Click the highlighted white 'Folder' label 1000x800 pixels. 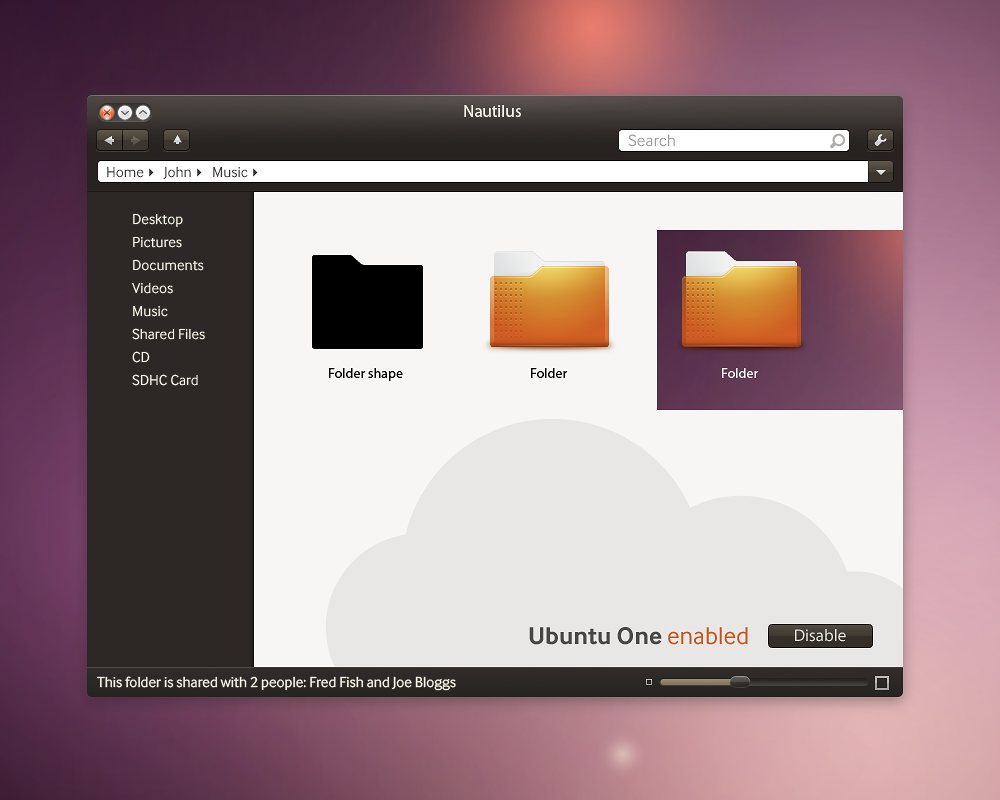740,373
